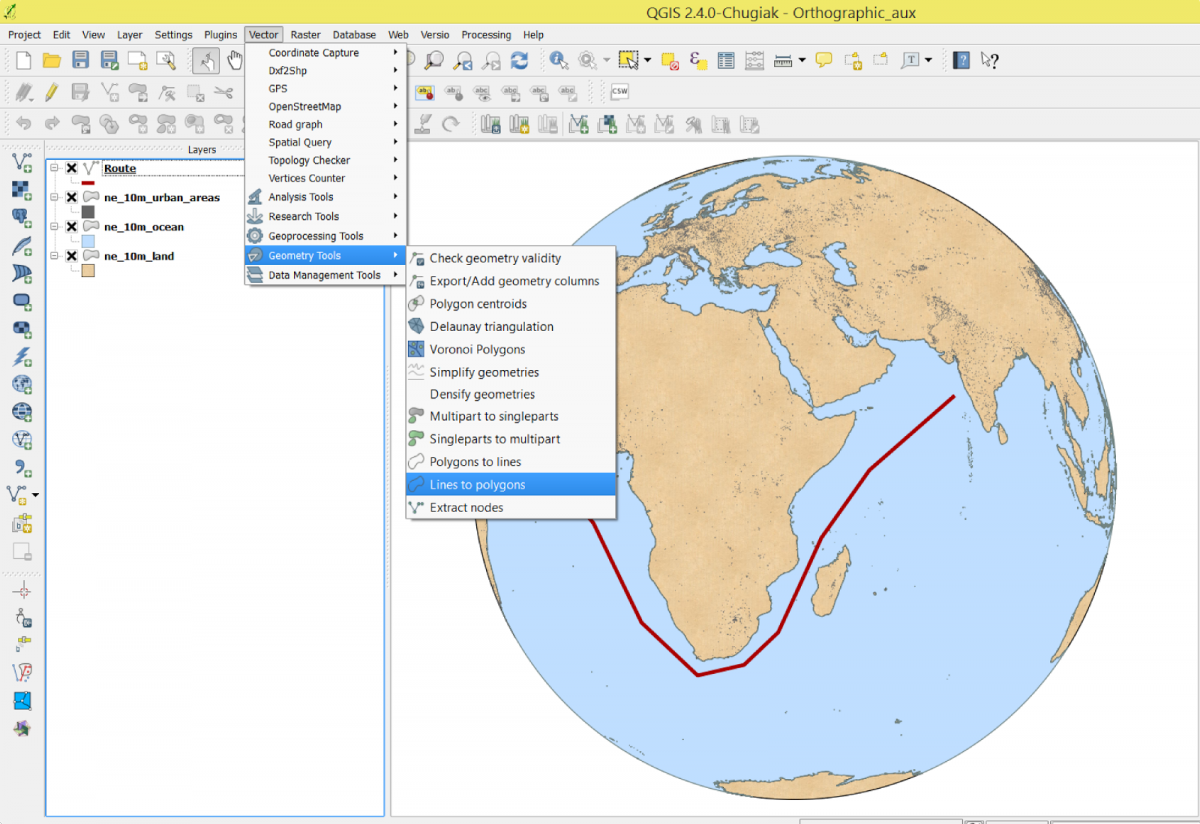Open the Plugins menu
Screen dimensions: 1200x824
[x=220, y=35]
